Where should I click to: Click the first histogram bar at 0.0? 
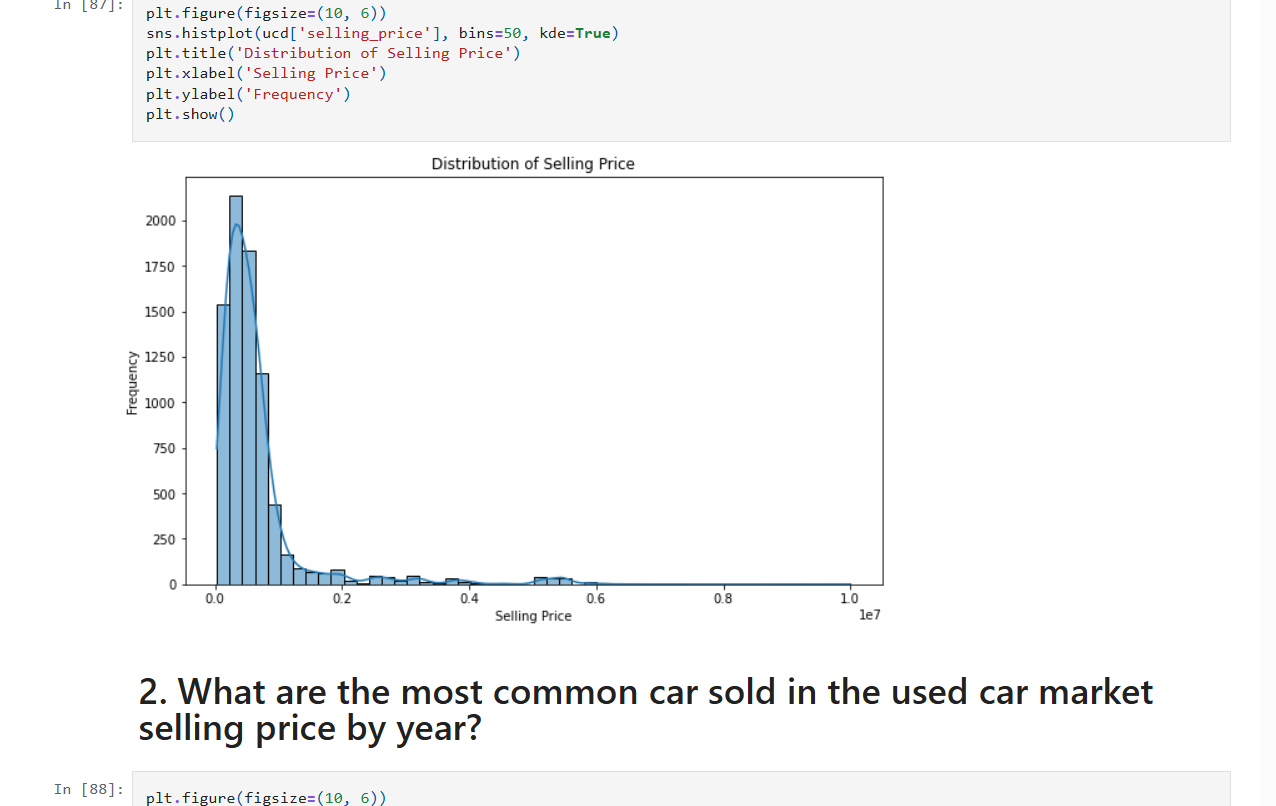click(x=223, y=444)
